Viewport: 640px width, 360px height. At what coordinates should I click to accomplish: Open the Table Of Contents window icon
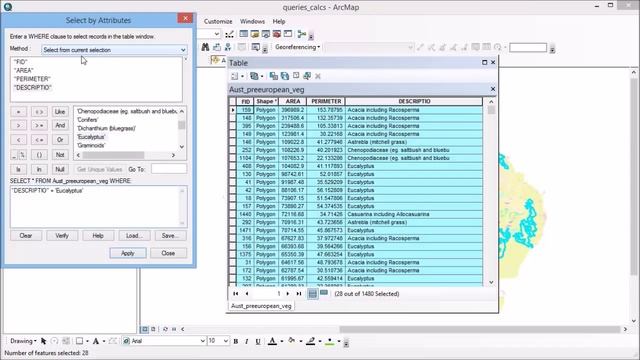[x=244, y=34]
